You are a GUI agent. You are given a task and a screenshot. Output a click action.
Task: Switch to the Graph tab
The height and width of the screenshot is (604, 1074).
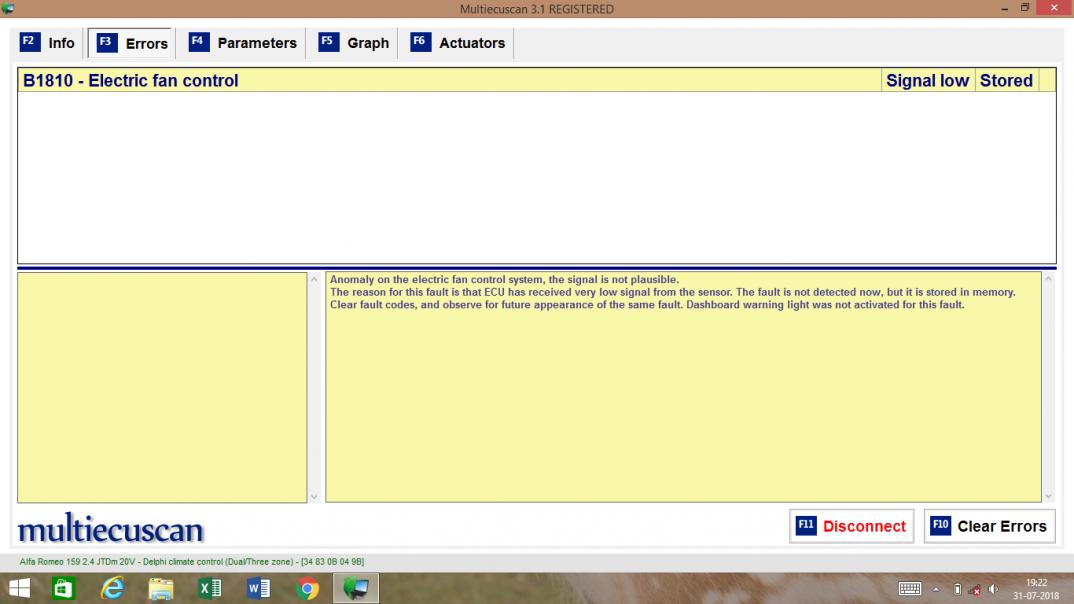(354, 43)
